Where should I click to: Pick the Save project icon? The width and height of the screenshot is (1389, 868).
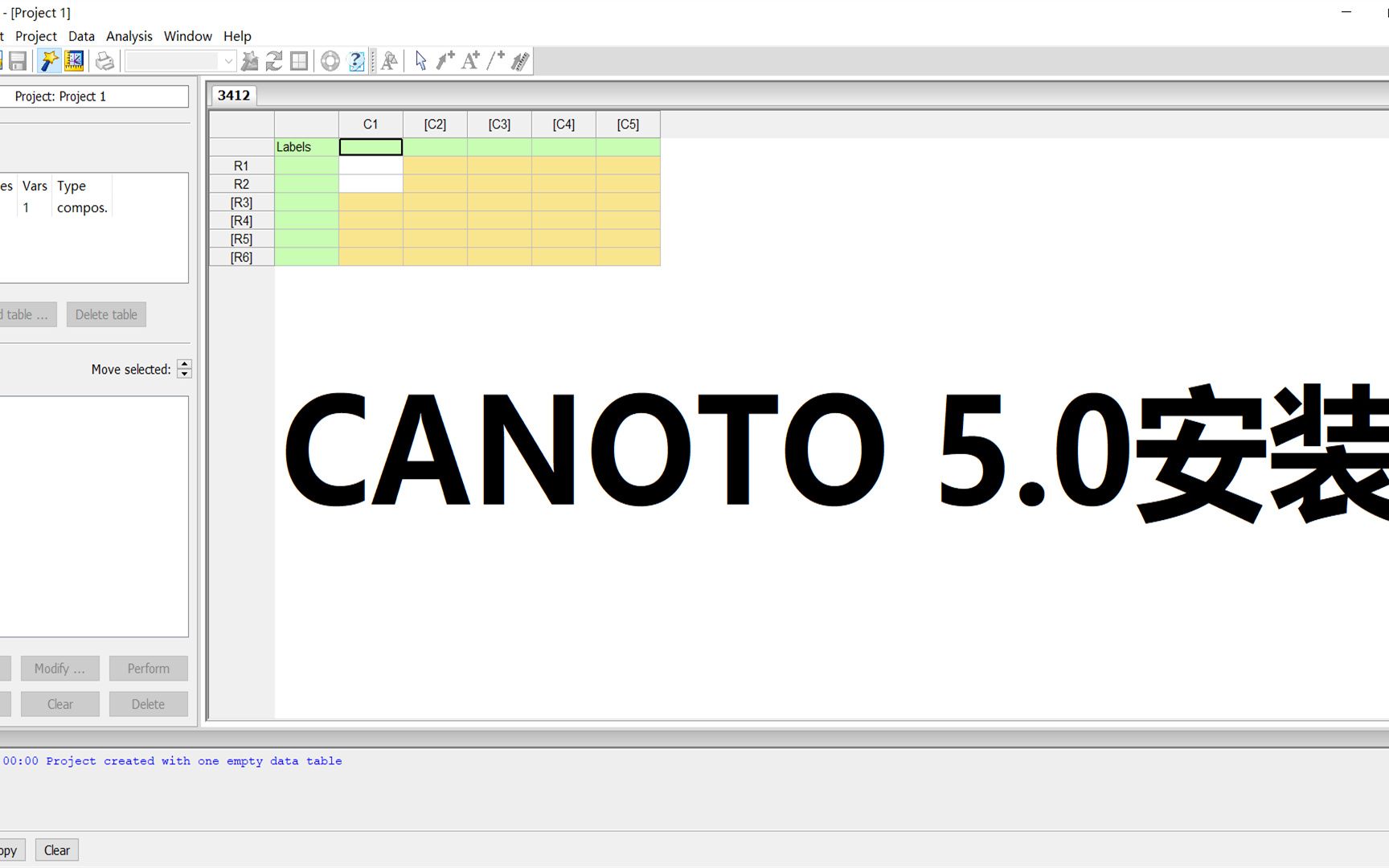click(18, 60)
